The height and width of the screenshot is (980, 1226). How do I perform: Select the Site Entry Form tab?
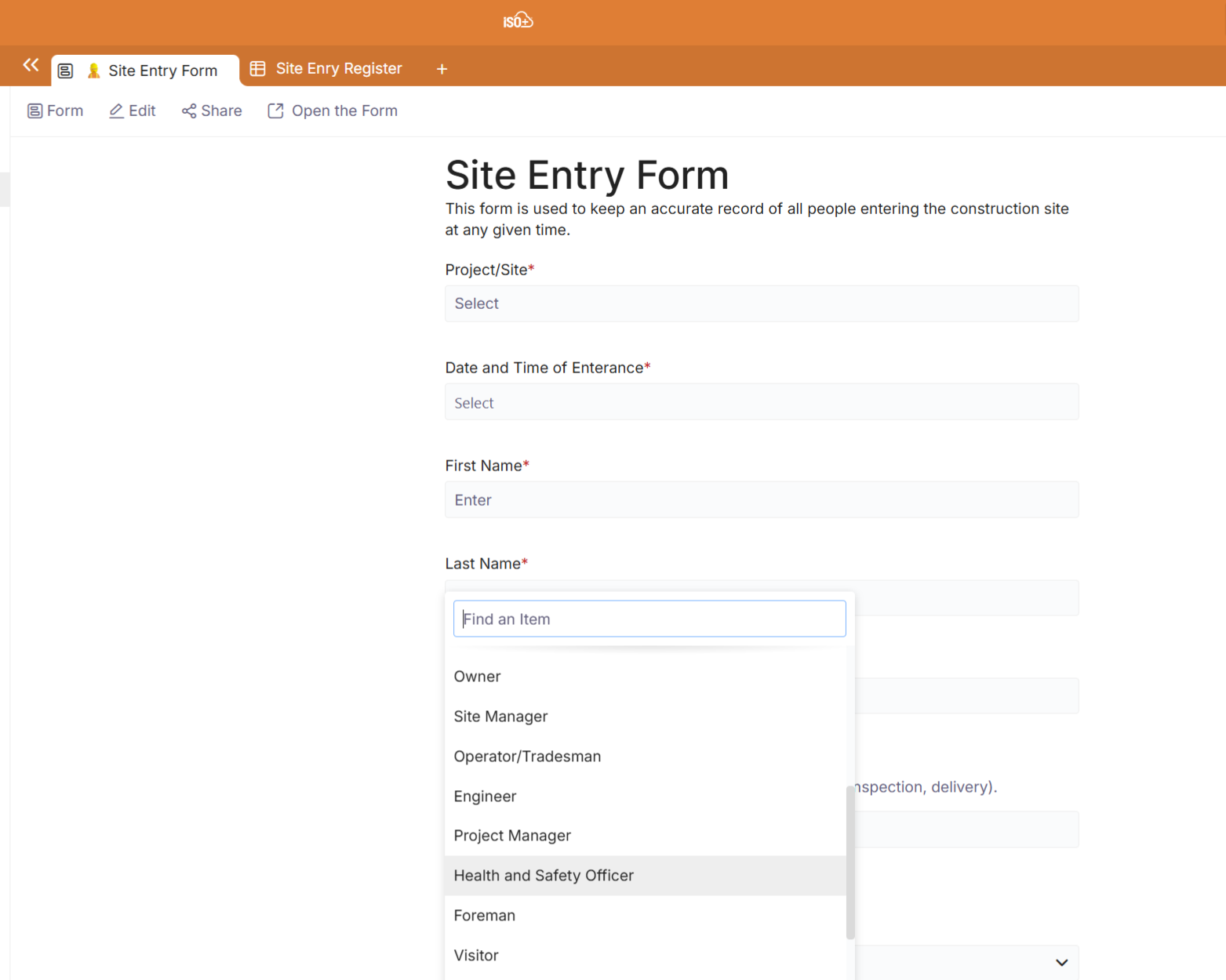click(162, 71)
